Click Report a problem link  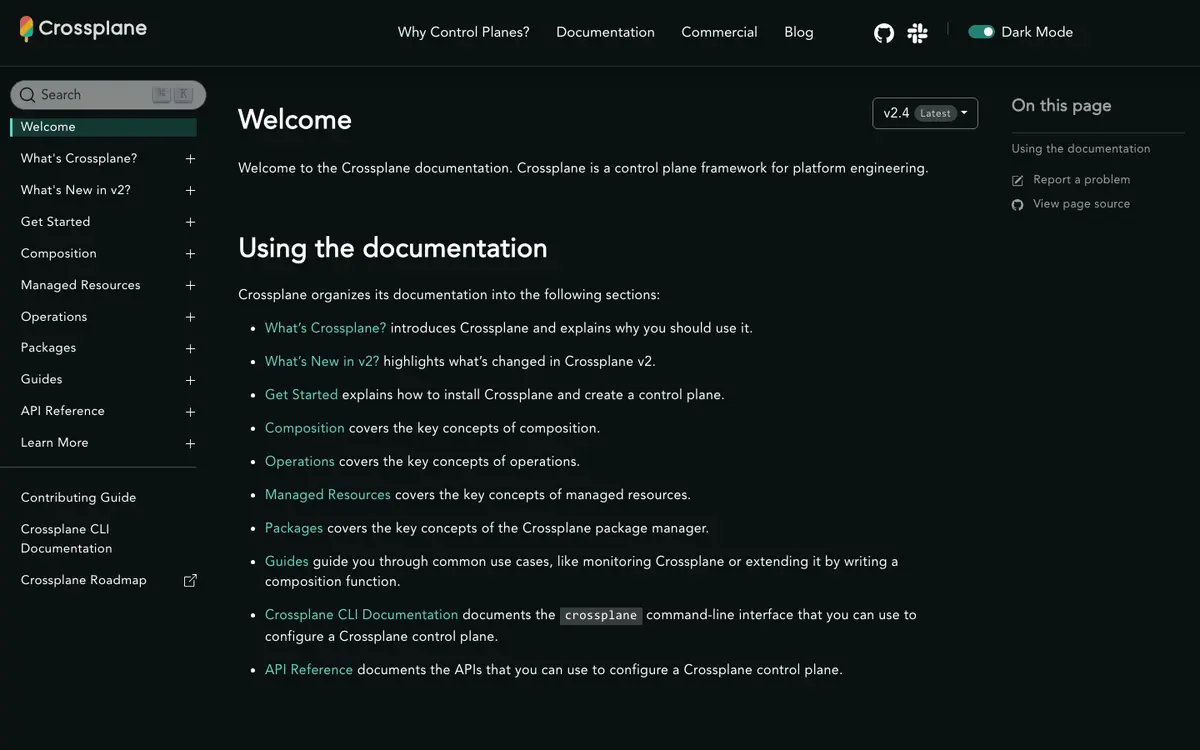pyautogui.click(x=1081, y=180)
